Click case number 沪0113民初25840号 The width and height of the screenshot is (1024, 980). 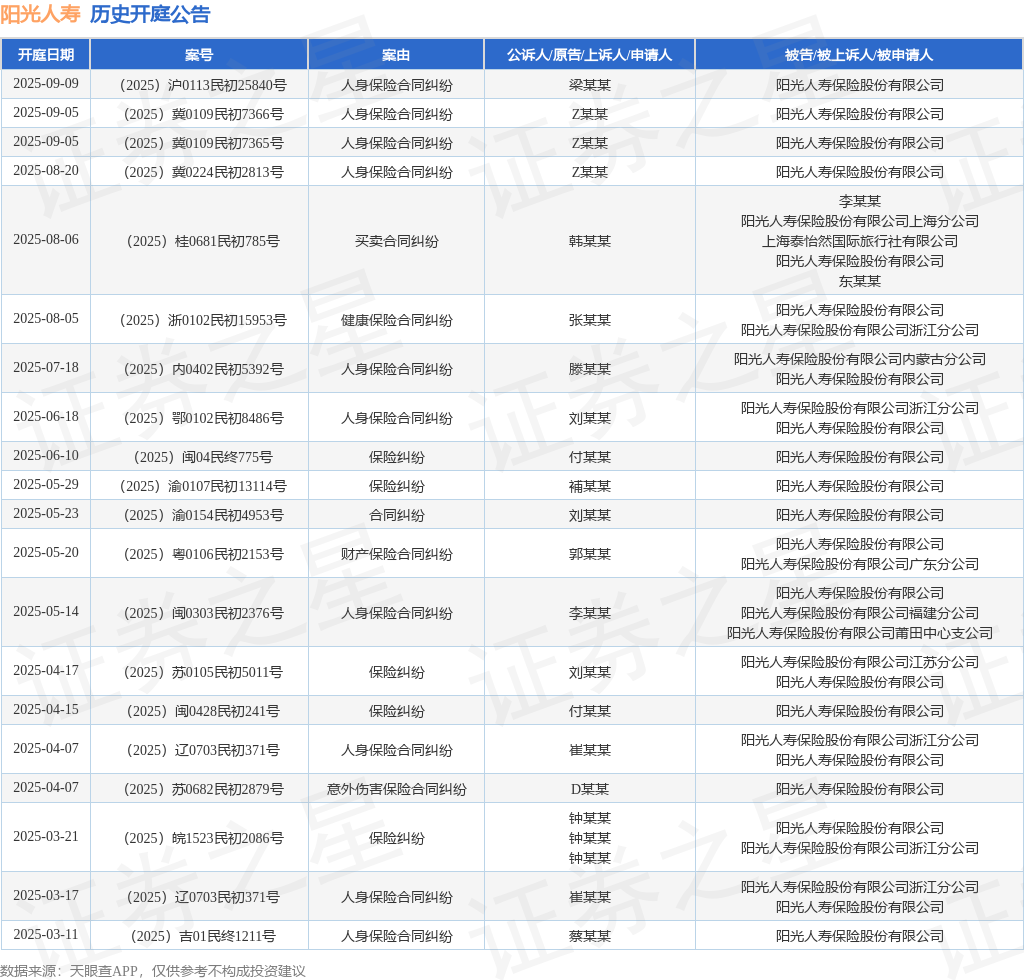pos(203,85)
